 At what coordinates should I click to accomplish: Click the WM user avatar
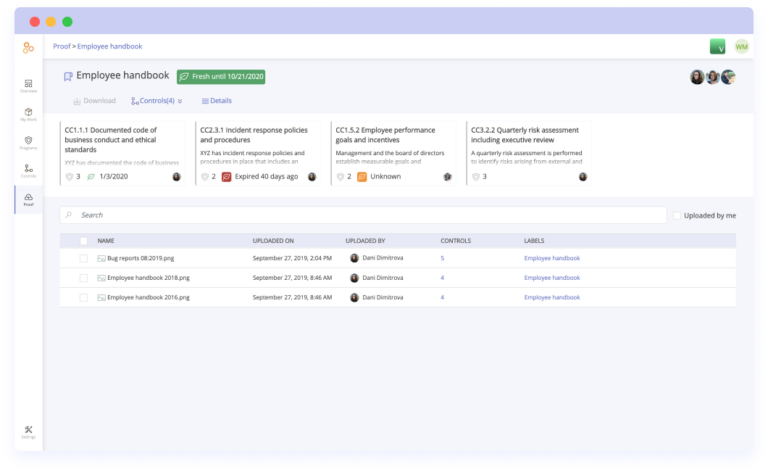coord(741,47)
